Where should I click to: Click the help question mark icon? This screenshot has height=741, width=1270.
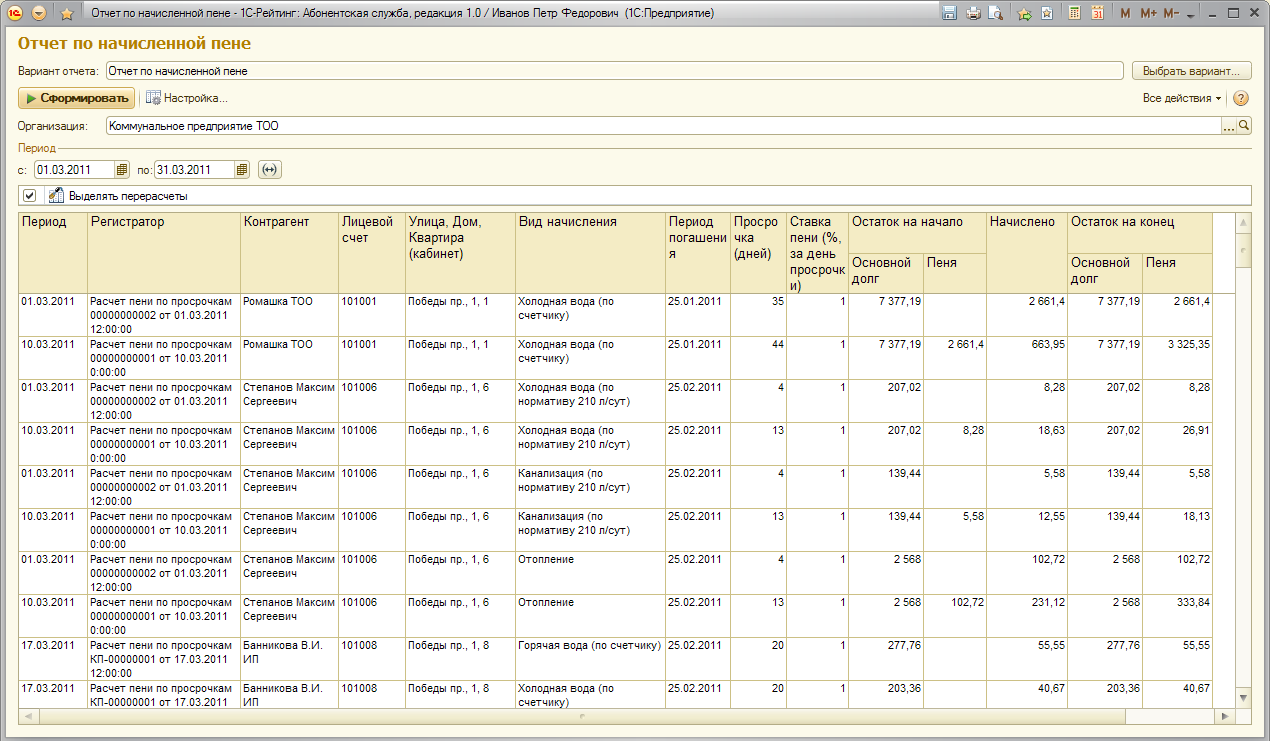[x=1241, y=98]
